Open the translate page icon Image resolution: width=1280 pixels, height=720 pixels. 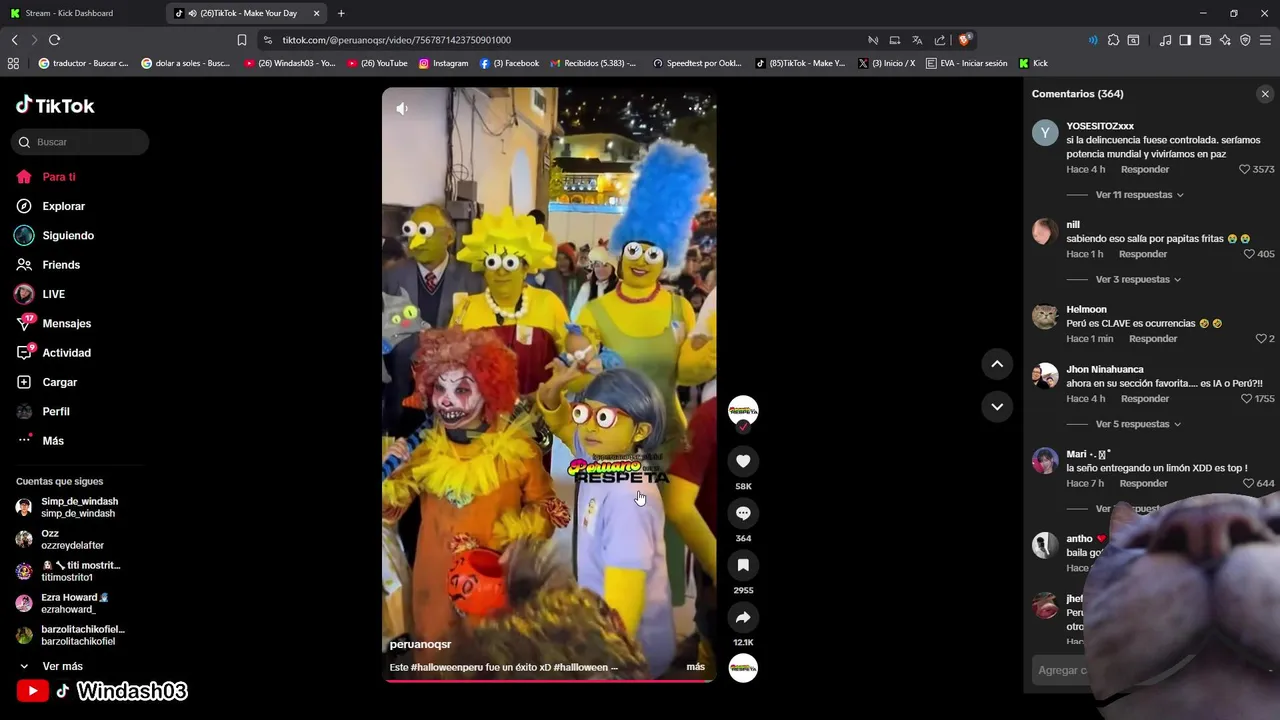click(x=917, y=40)
